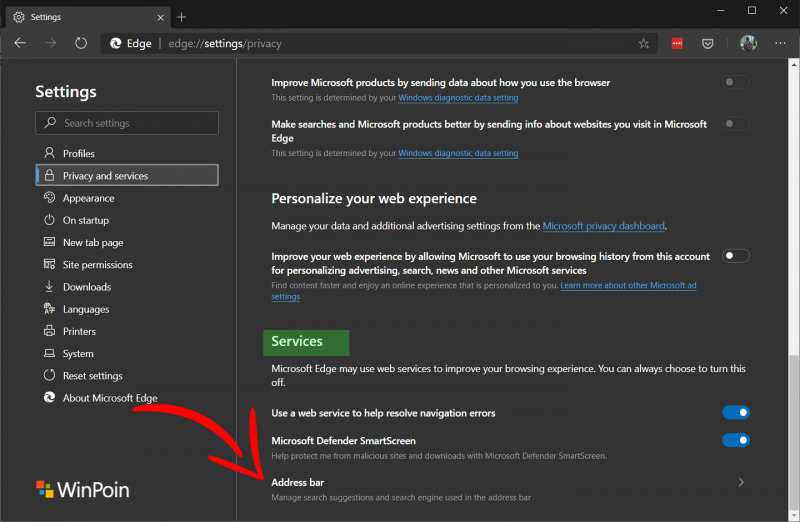This screenshot has width=800, height=522.
Task: Open the Address bar settings row
Action: [x=508, y=489]
